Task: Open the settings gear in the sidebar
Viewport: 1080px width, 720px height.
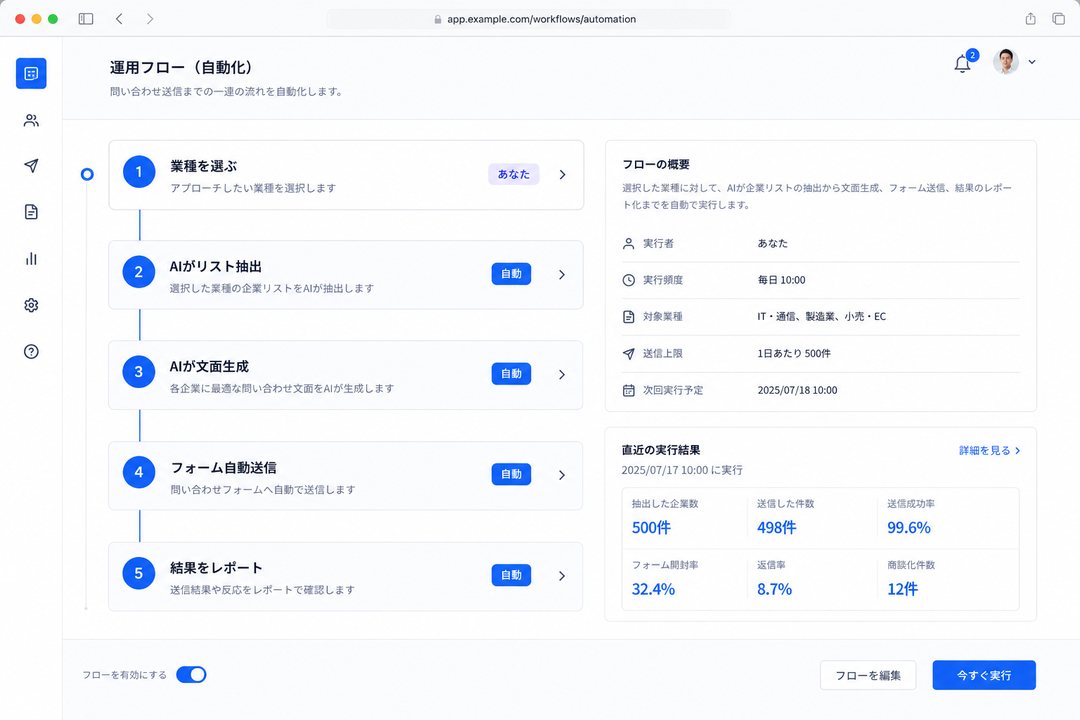Action: (31, 305)
